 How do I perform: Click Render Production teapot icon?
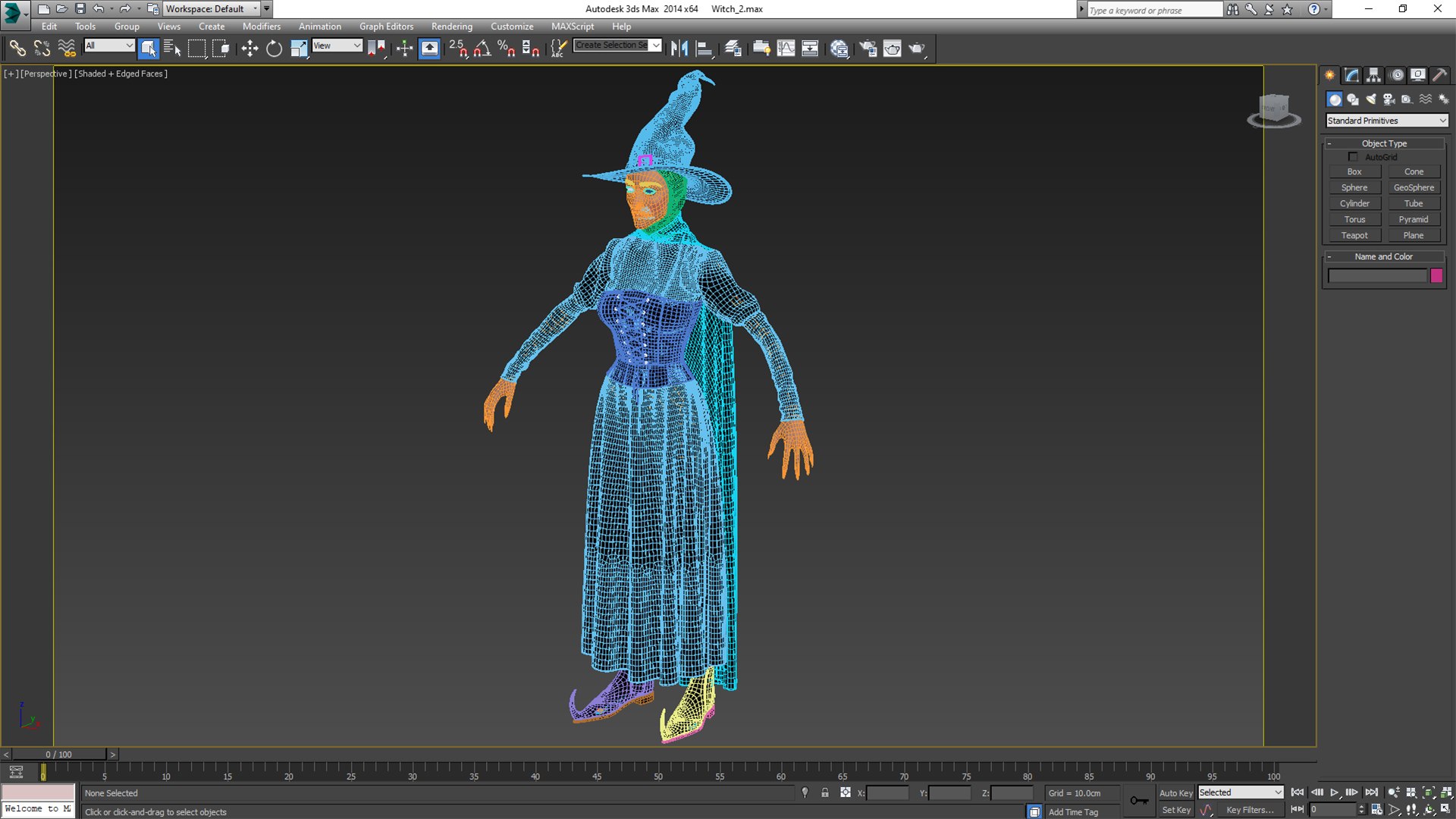pos(917,49)
